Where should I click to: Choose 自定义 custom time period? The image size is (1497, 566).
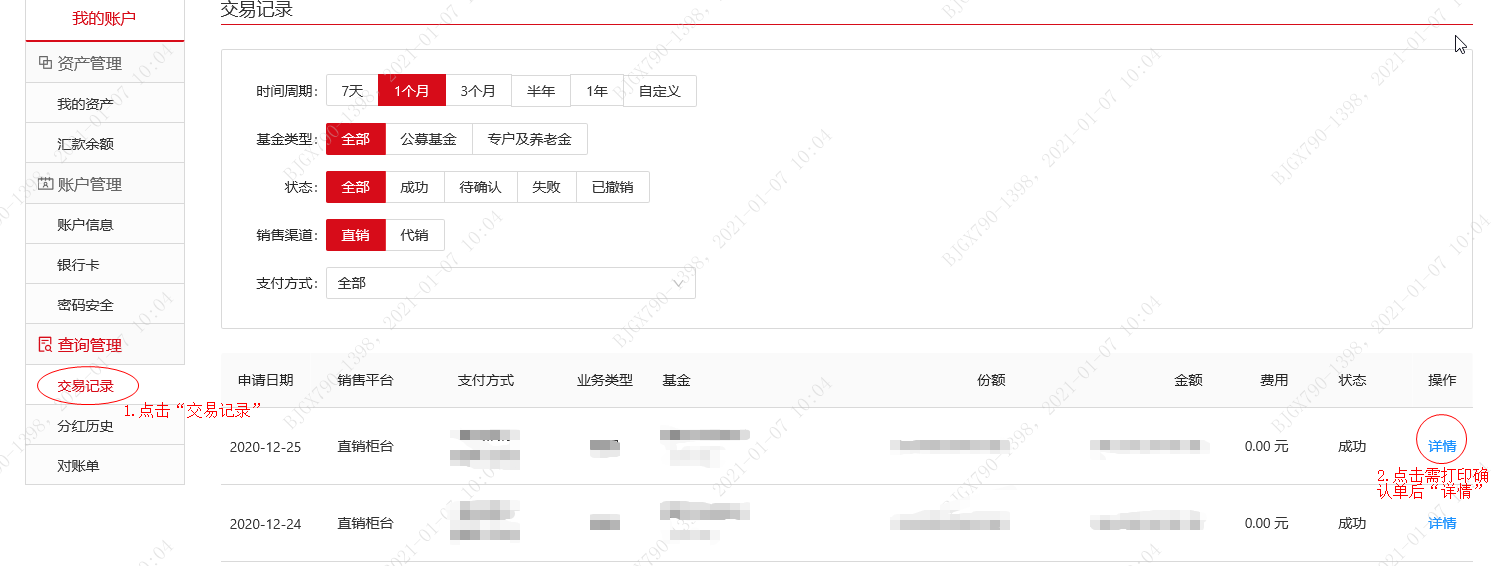(659, 91)
